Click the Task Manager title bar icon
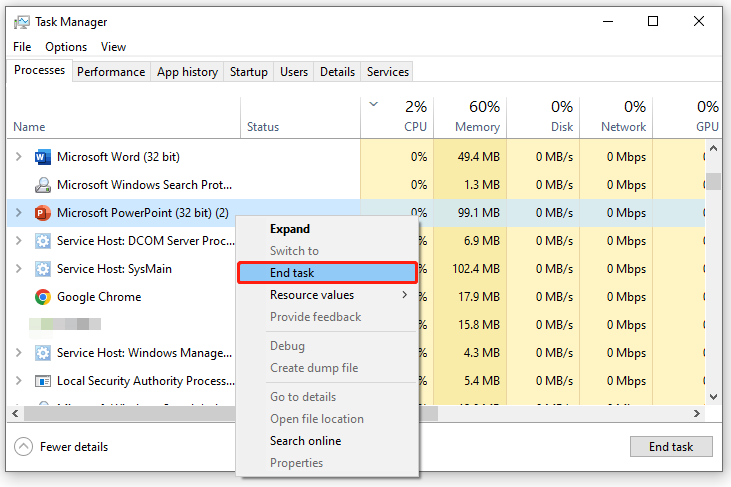 coord(21,22)
